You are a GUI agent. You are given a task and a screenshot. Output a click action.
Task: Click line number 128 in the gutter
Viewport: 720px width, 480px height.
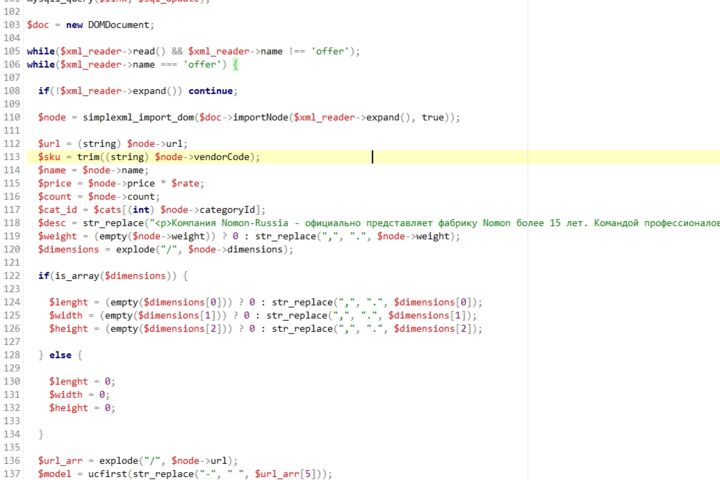11,355
